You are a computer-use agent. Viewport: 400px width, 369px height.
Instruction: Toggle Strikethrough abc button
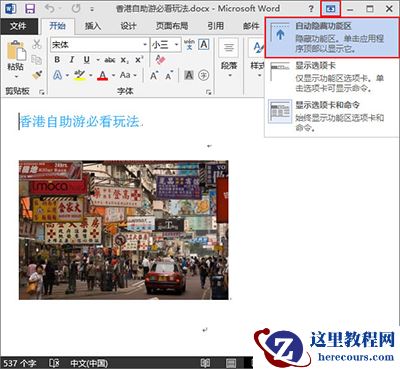[110, 60]
